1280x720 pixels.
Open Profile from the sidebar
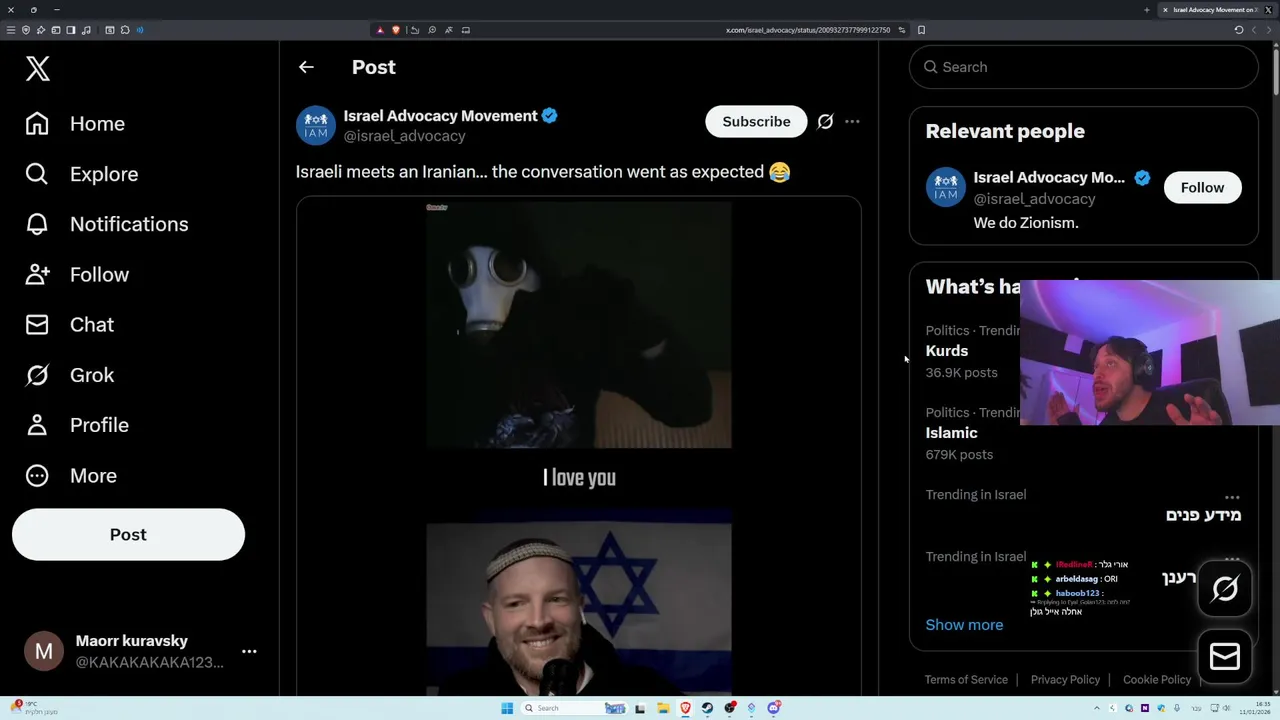77,425
